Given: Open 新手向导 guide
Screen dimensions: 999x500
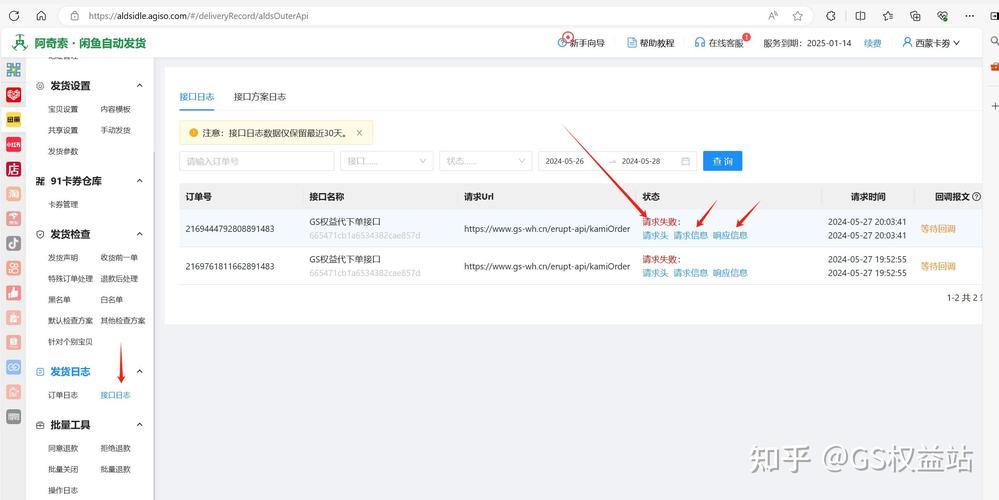Looking at the screenshot, I should (581, 43).
